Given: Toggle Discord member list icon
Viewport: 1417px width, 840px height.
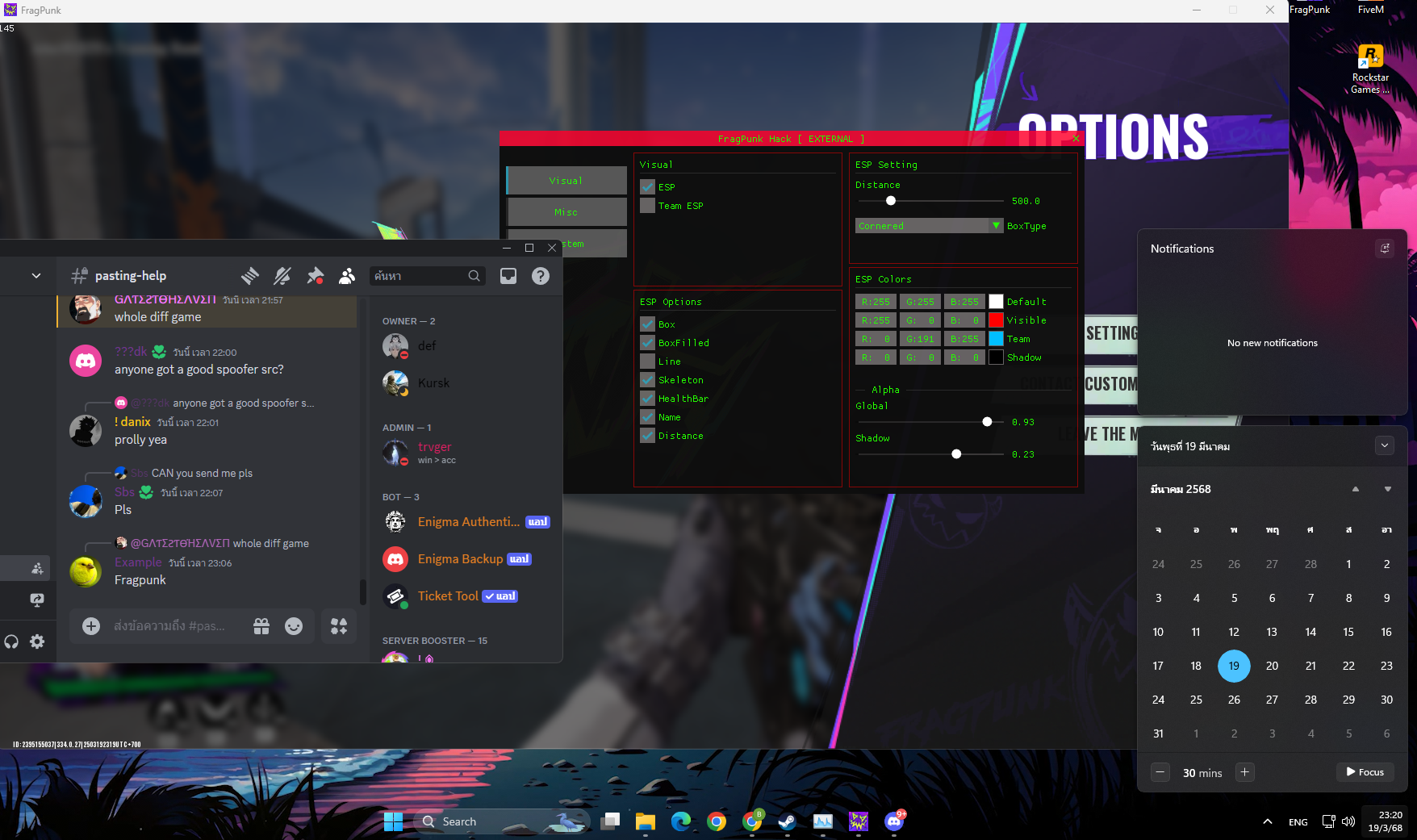Looking at the screenshot, I should 347,276.
